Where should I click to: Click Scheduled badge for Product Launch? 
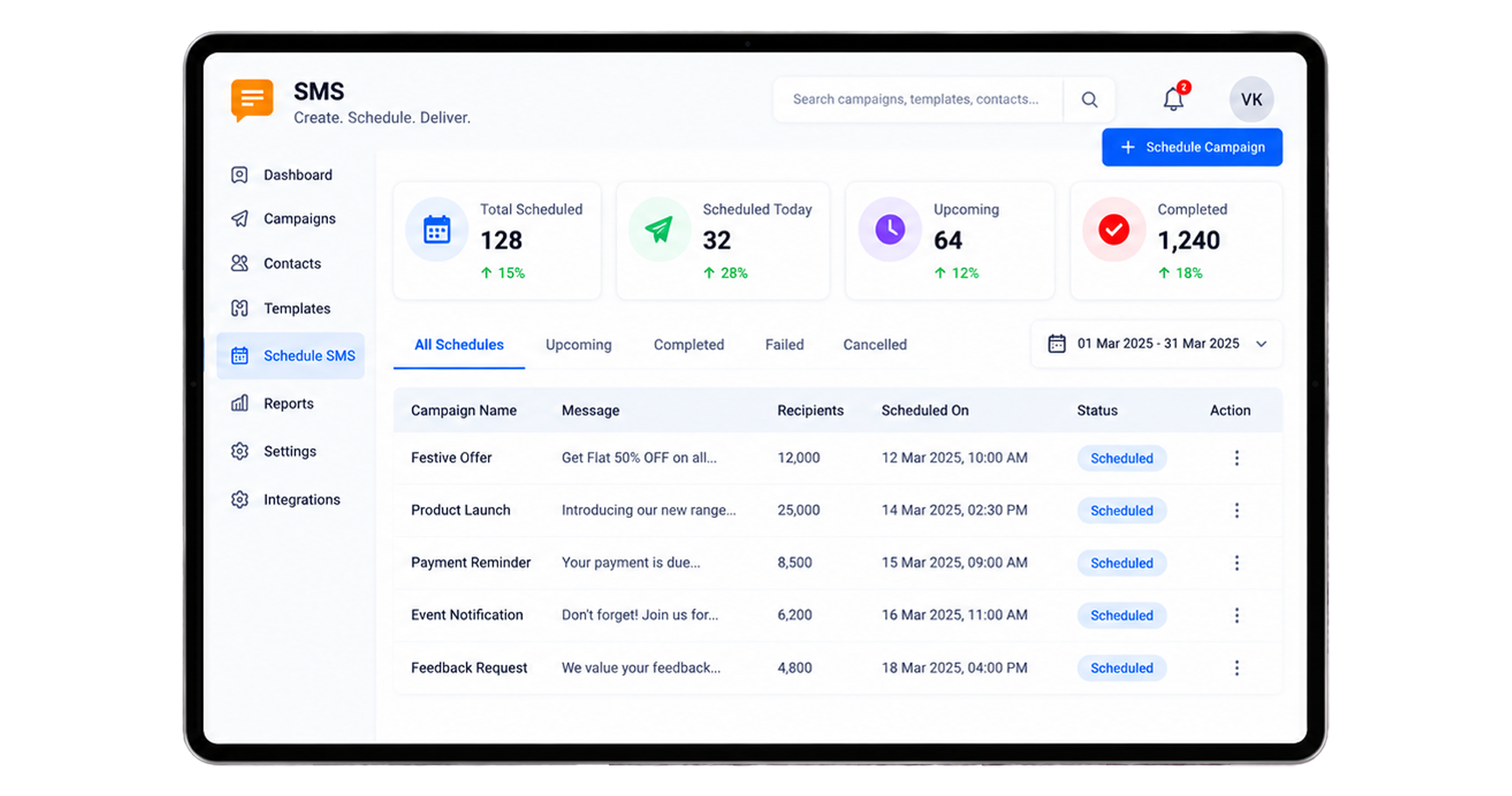tap(1122, 511)
